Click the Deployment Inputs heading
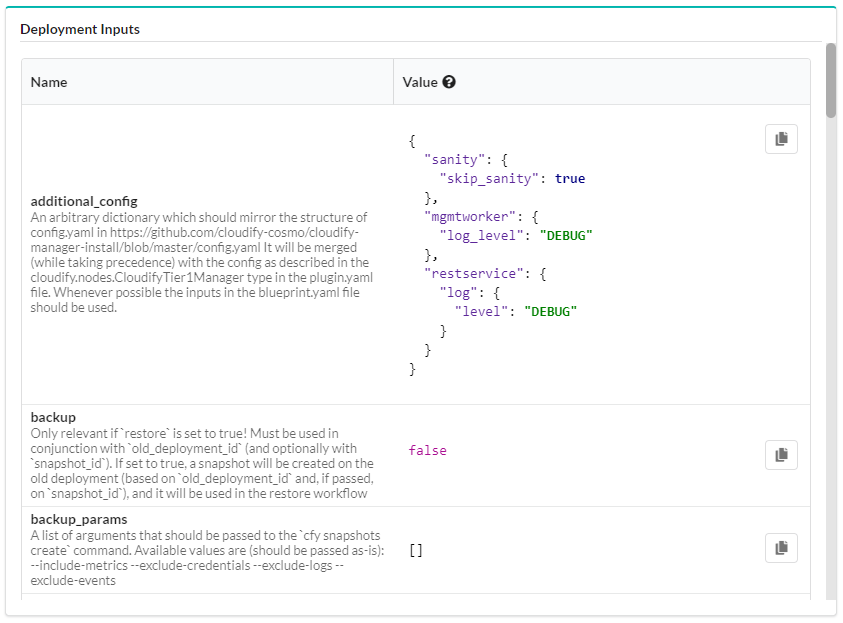This screenshot has width=843, height=623. pyautogui.click(x=80, y=29)
